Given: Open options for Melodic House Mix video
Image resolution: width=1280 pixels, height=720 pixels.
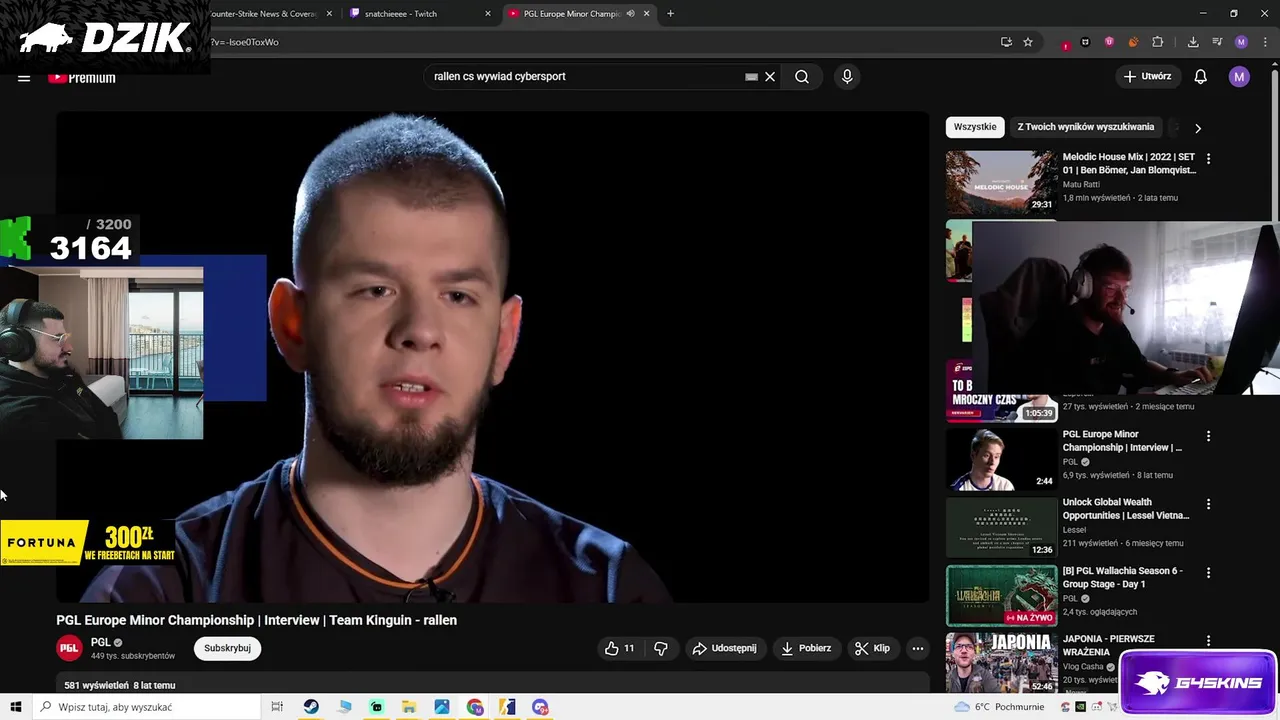Looking at the screenshot, I should click(x=1208, y=158).
